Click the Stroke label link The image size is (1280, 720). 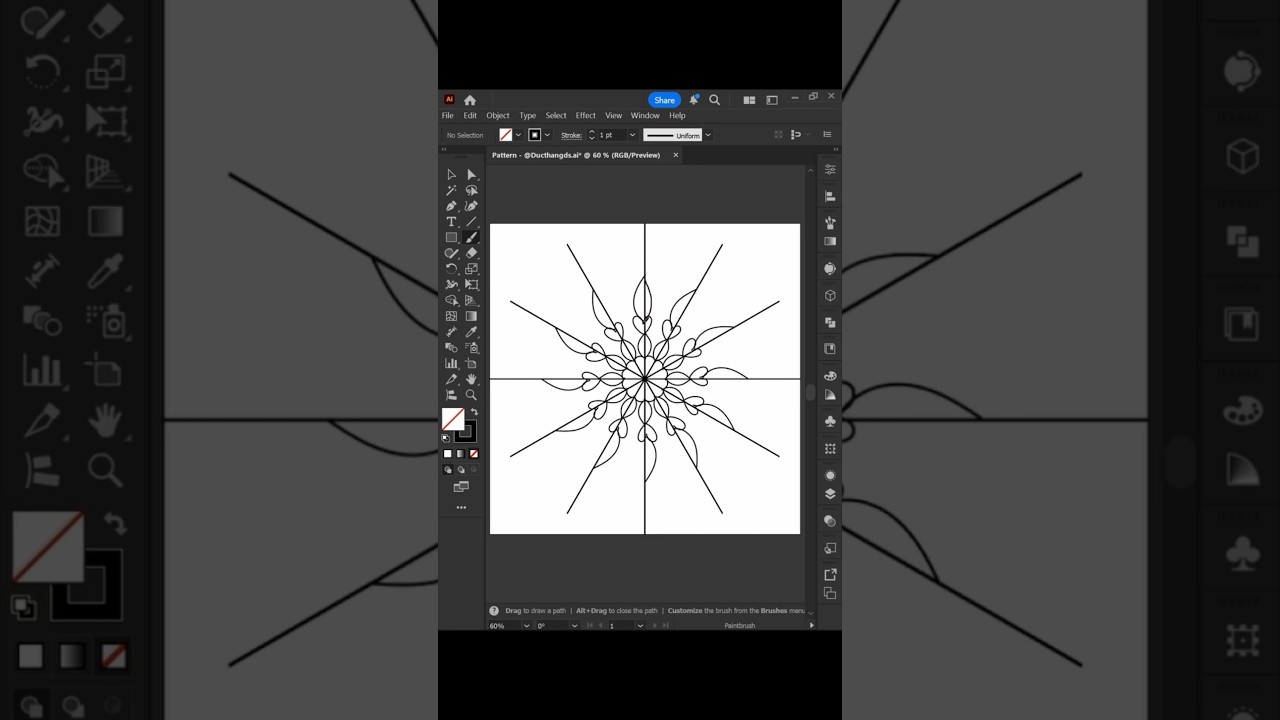coord(571,135)
